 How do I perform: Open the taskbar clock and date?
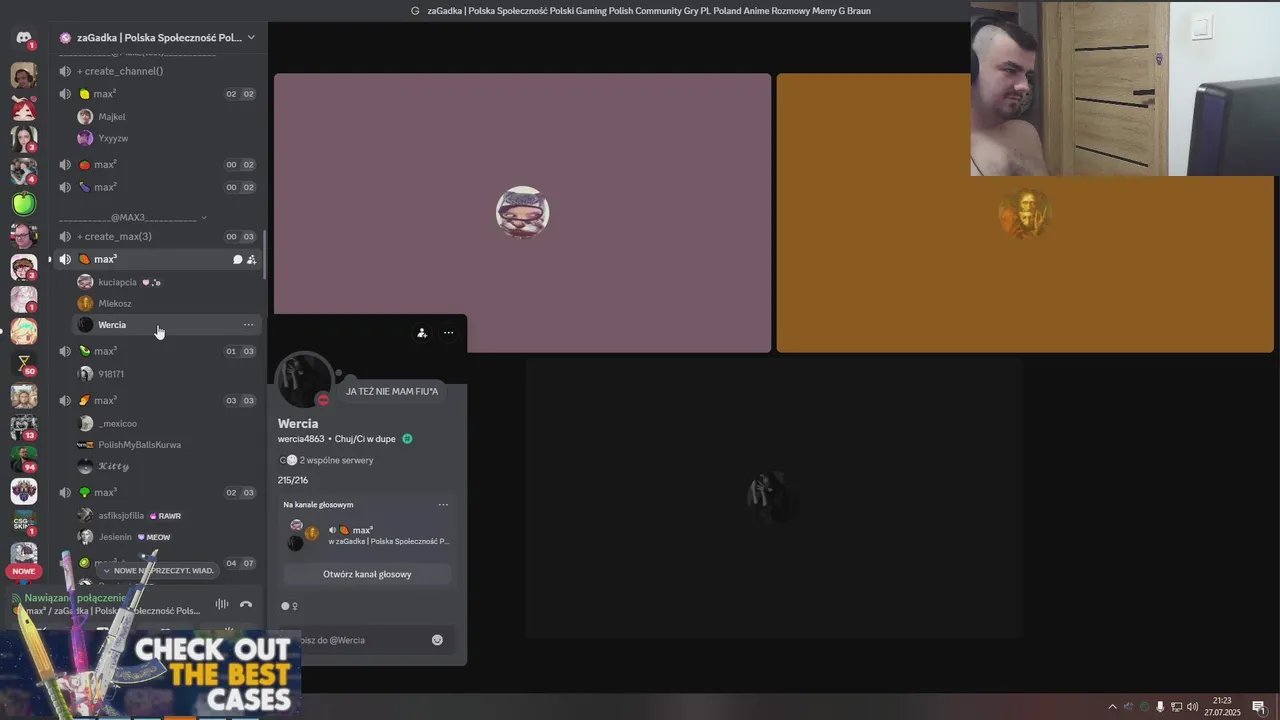[x=1222, y=707]
